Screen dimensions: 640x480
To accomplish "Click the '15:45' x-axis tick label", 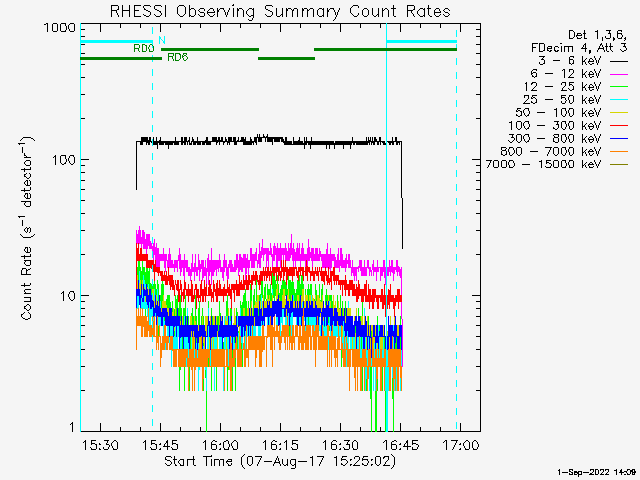I will [160, 445].
